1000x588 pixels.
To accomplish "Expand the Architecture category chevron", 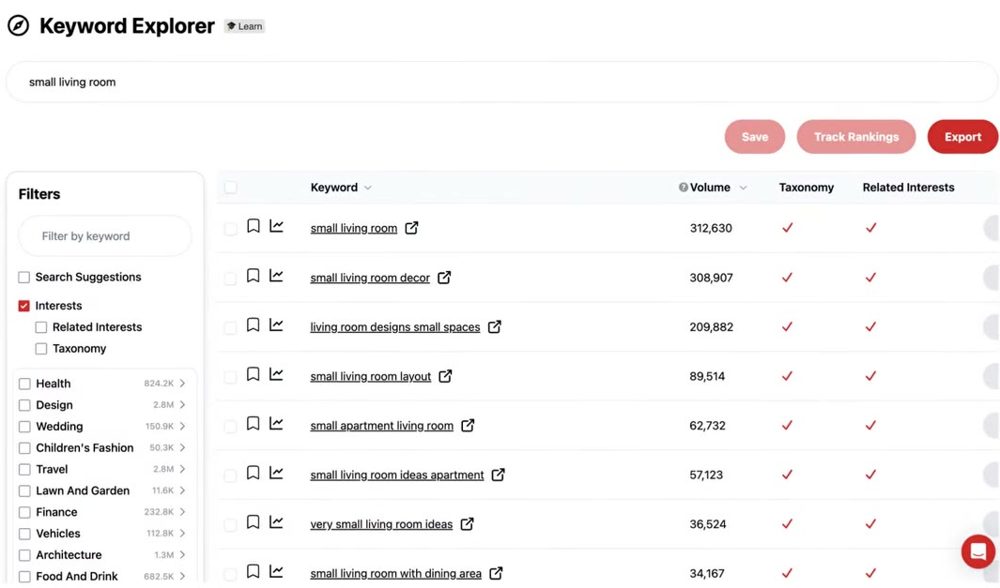I will [x=182, y=555].
